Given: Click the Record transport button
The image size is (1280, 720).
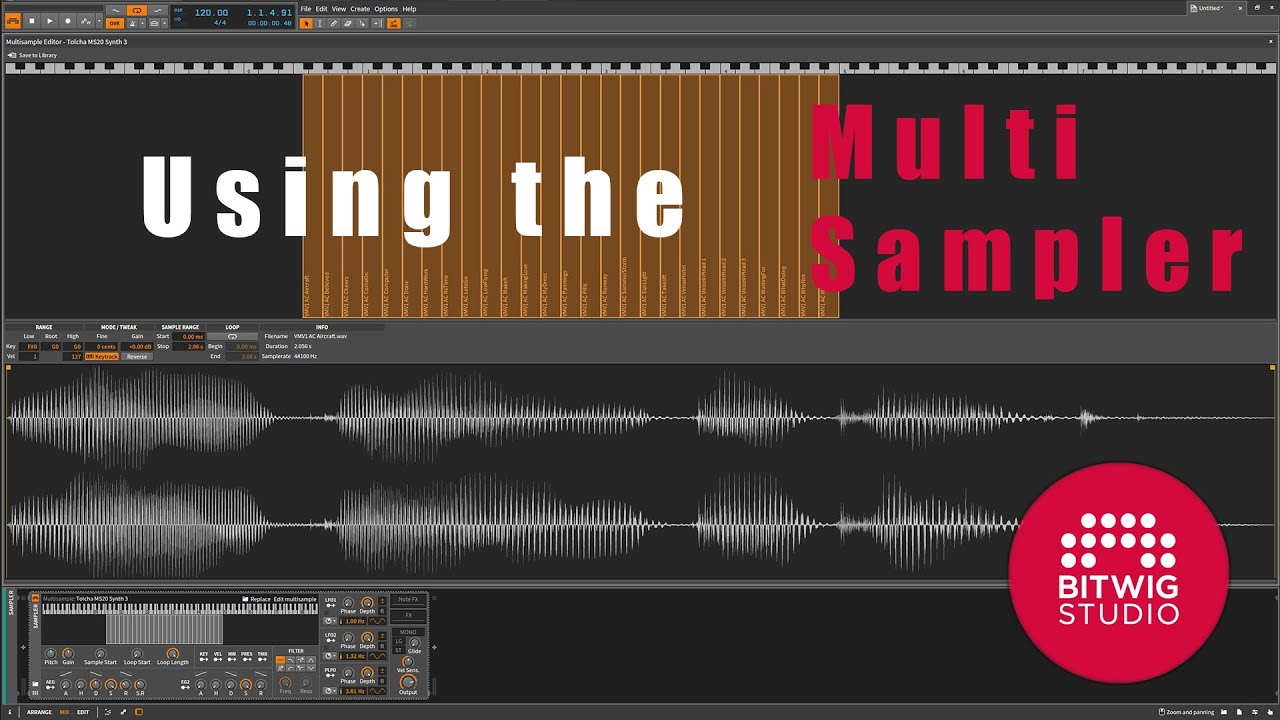Looking at the screenshot, I should click(68, 21).
